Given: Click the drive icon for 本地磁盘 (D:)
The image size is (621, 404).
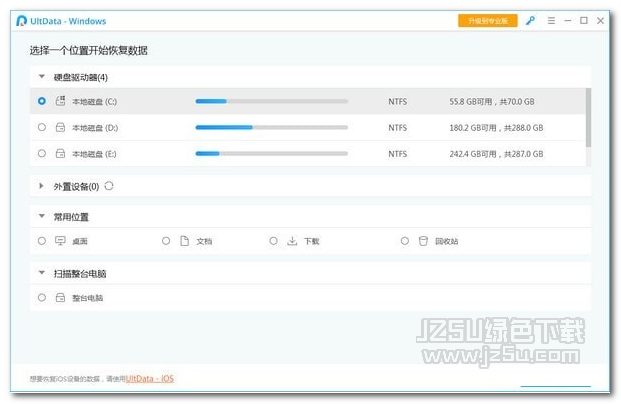Looking at the screenshot, I should 60,127.
